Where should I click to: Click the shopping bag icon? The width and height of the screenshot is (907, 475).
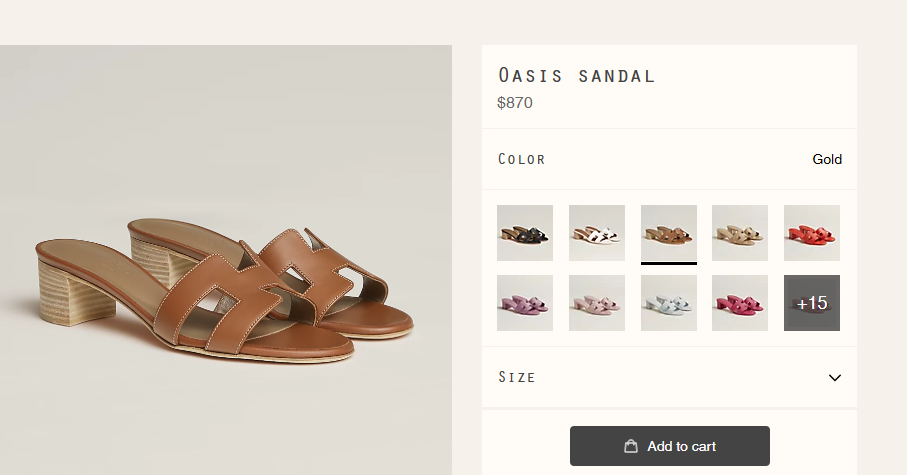coord(631,446)
